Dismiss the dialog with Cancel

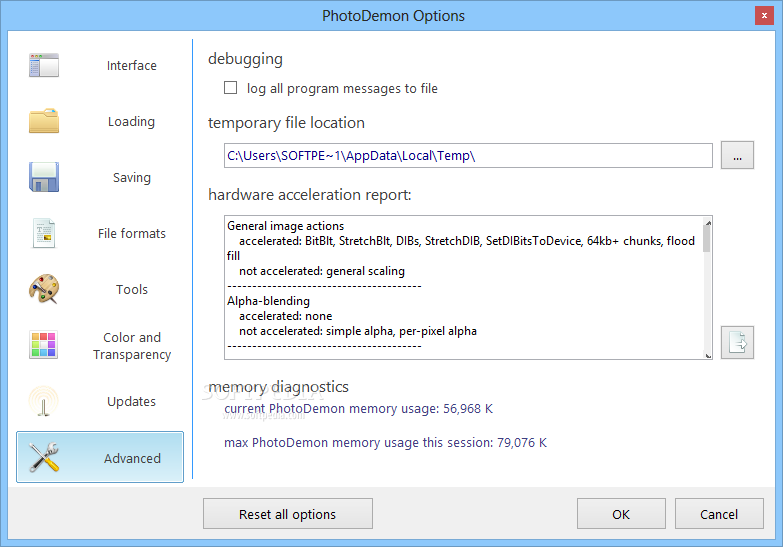tap(719, 514)
